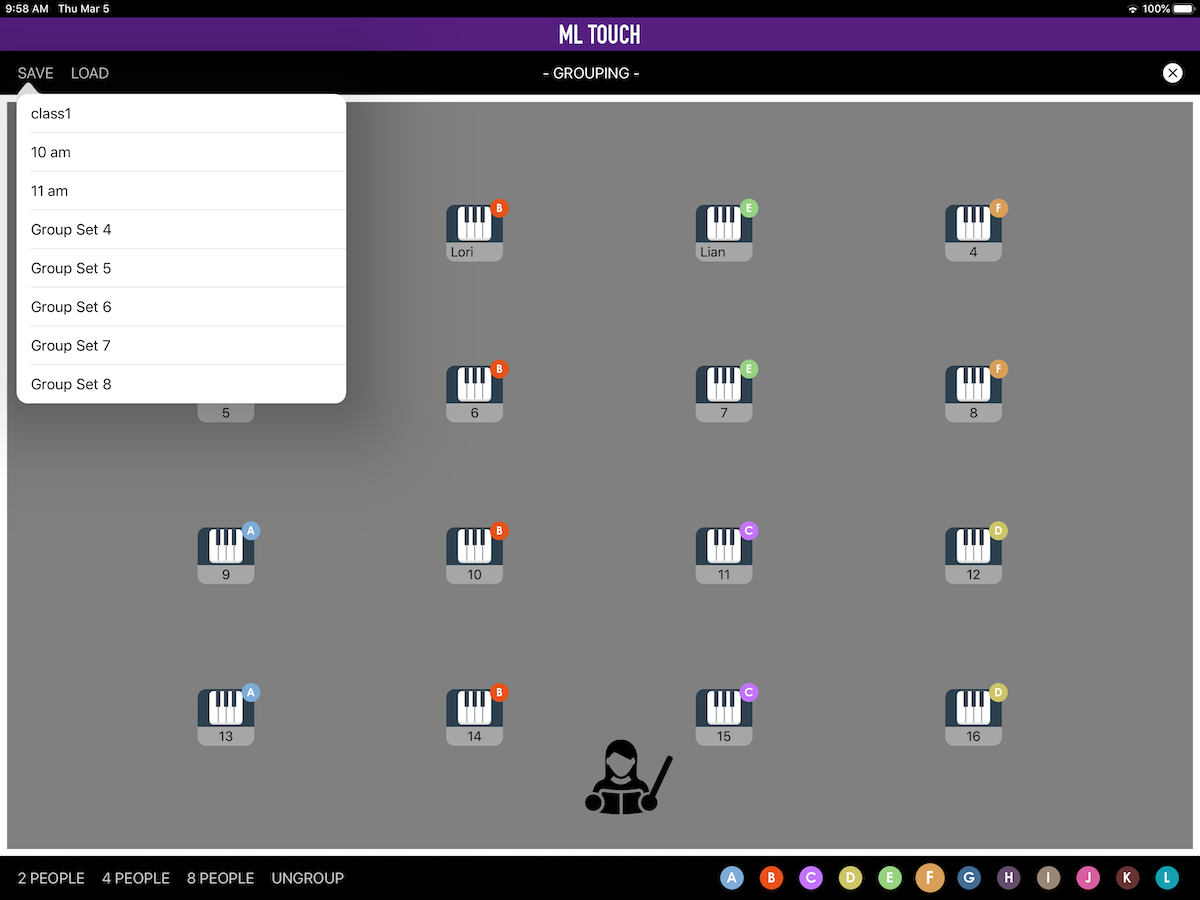
Task: Tap piano station 11 icon
Action: (724, 555)
